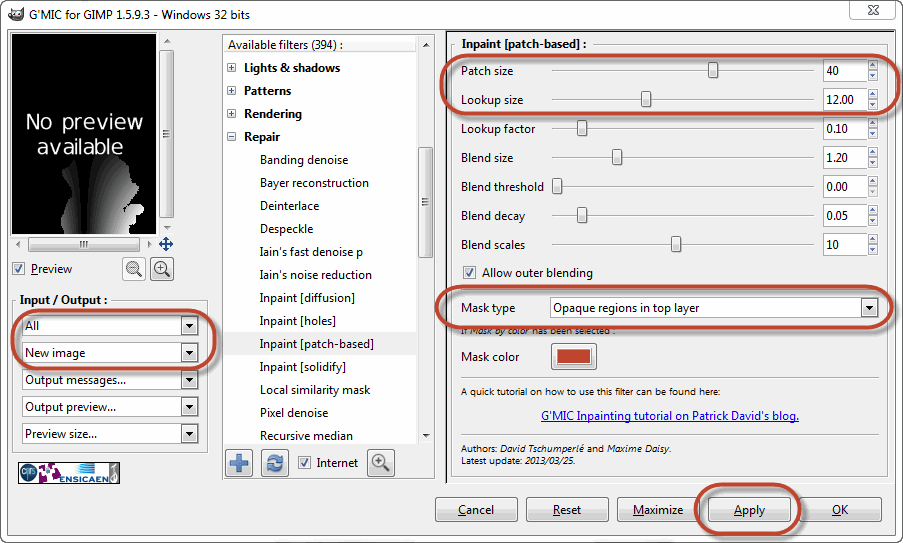
Task: Open the Output preview dropdown
Action: tap(110, 407)
